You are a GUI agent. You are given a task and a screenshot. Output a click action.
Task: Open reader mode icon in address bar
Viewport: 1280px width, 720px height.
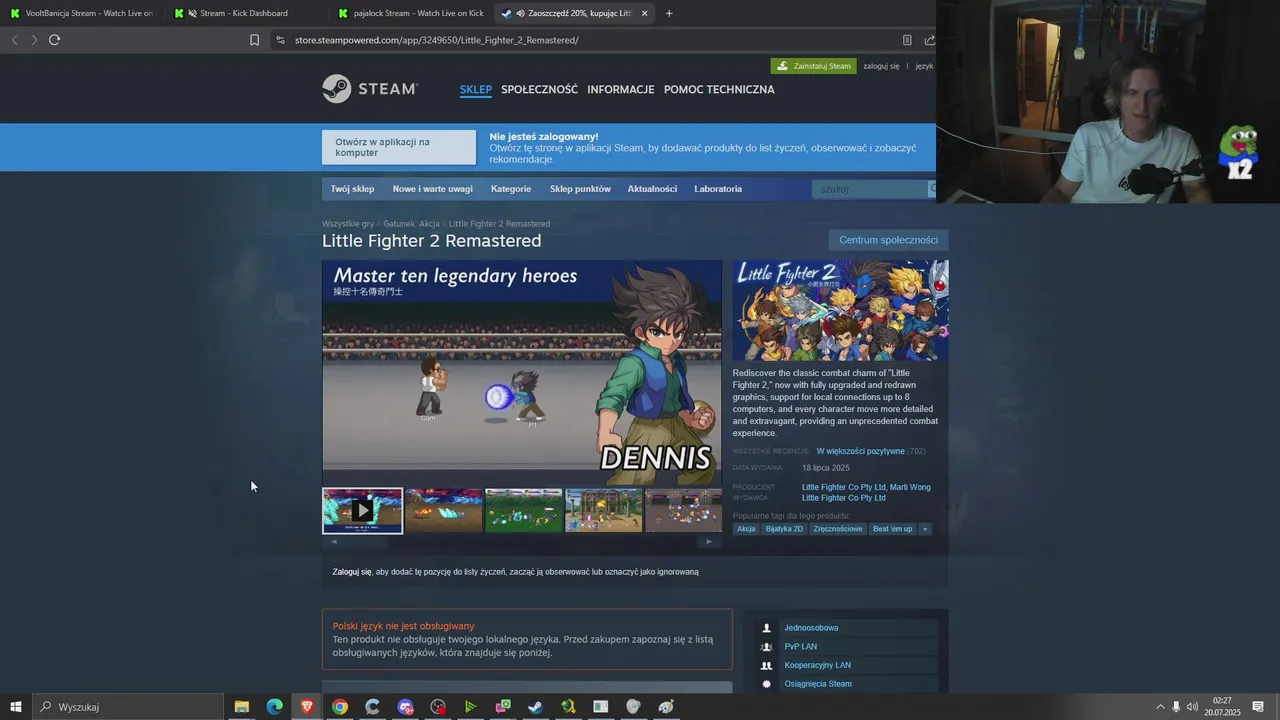907,40
